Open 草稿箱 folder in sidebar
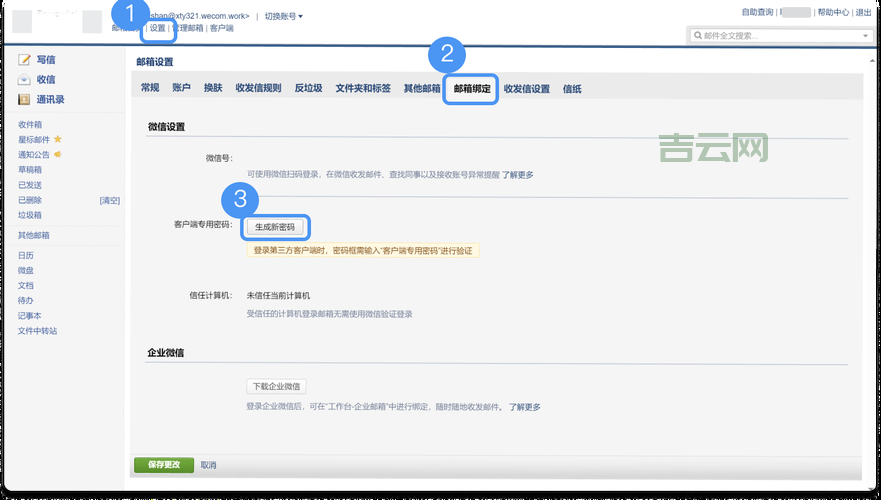This screenshot has height=500, width=881. 30,170
